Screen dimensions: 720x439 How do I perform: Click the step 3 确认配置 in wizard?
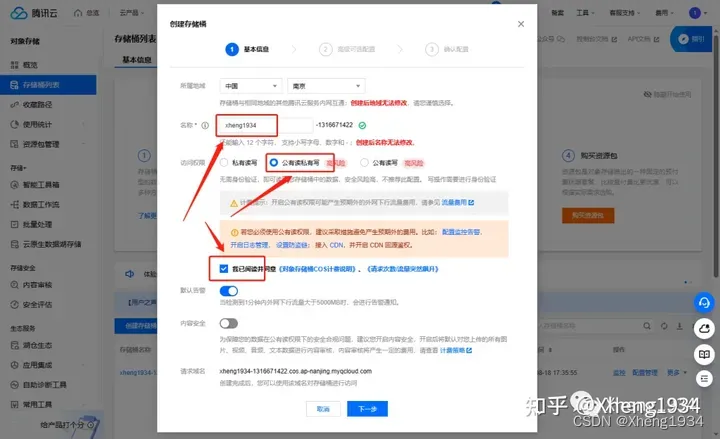[x=447, y=49]
